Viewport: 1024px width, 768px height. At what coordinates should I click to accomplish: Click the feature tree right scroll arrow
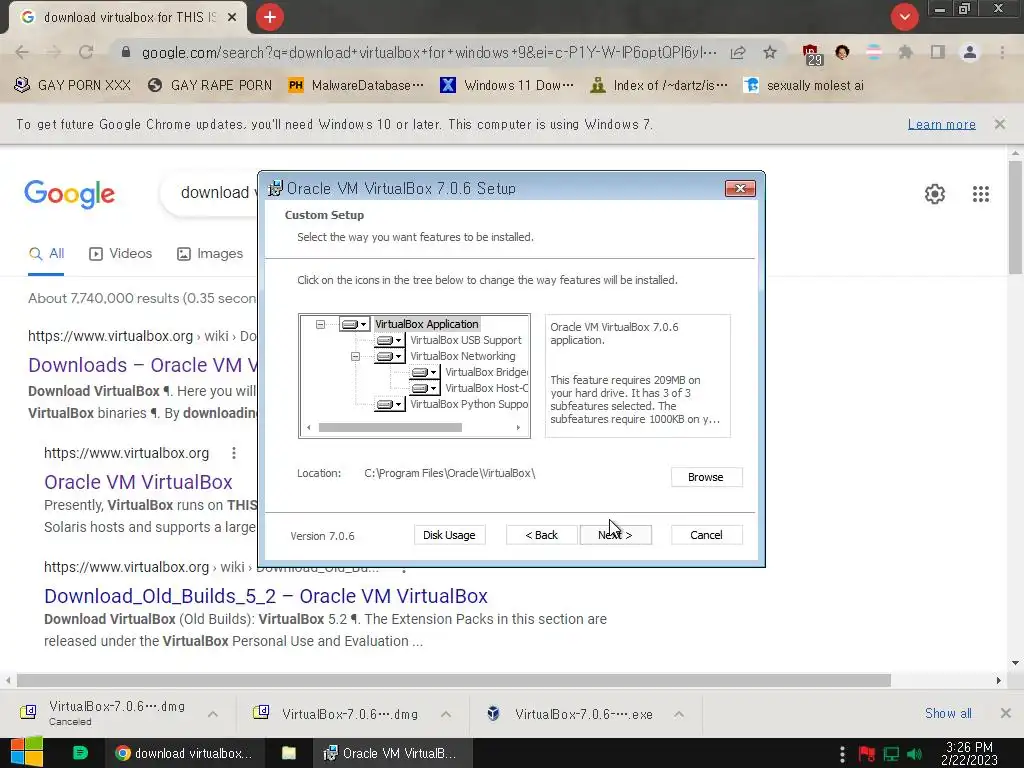[x=518, y=428]
